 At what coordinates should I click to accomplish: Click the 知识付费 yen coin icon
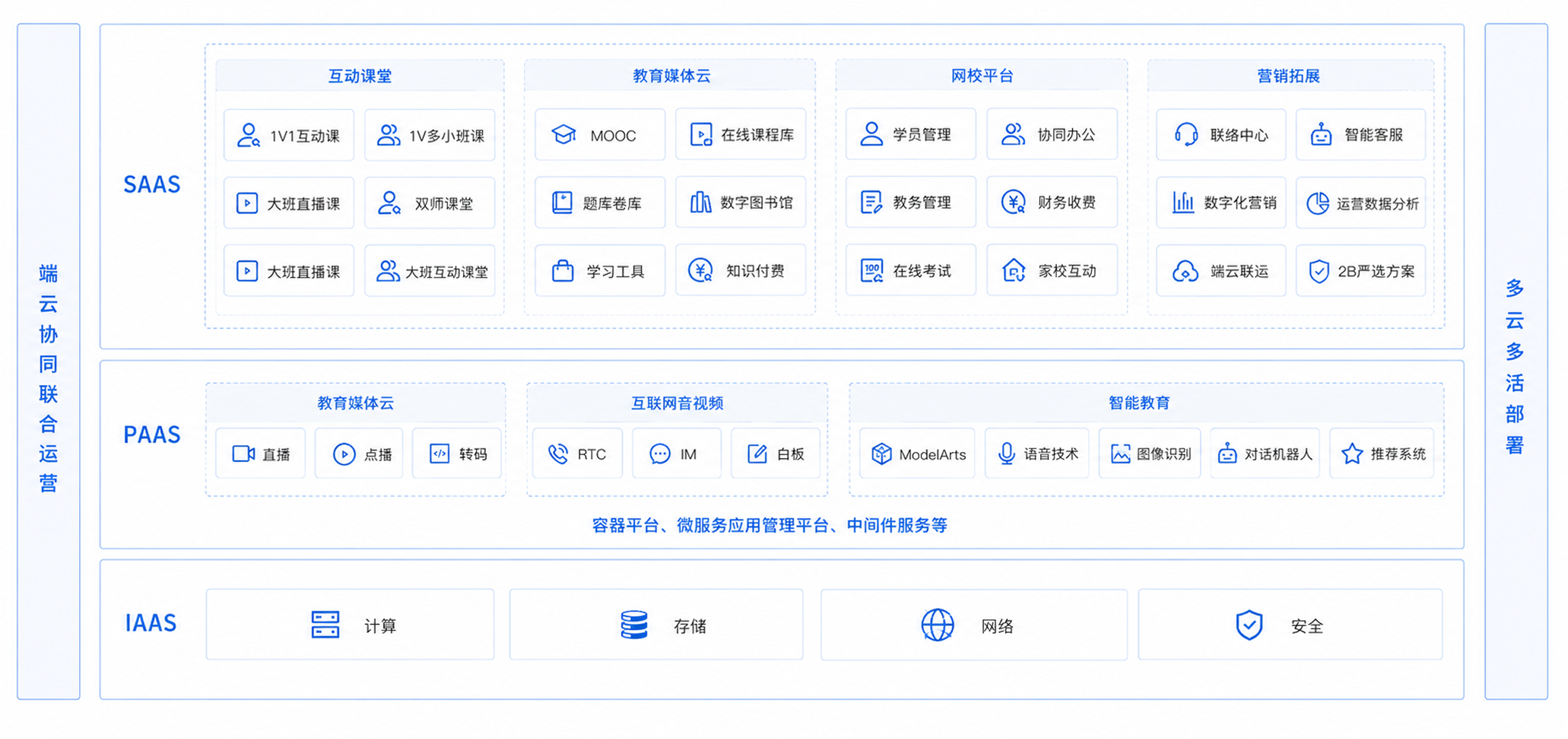click(x=700, y=270)
